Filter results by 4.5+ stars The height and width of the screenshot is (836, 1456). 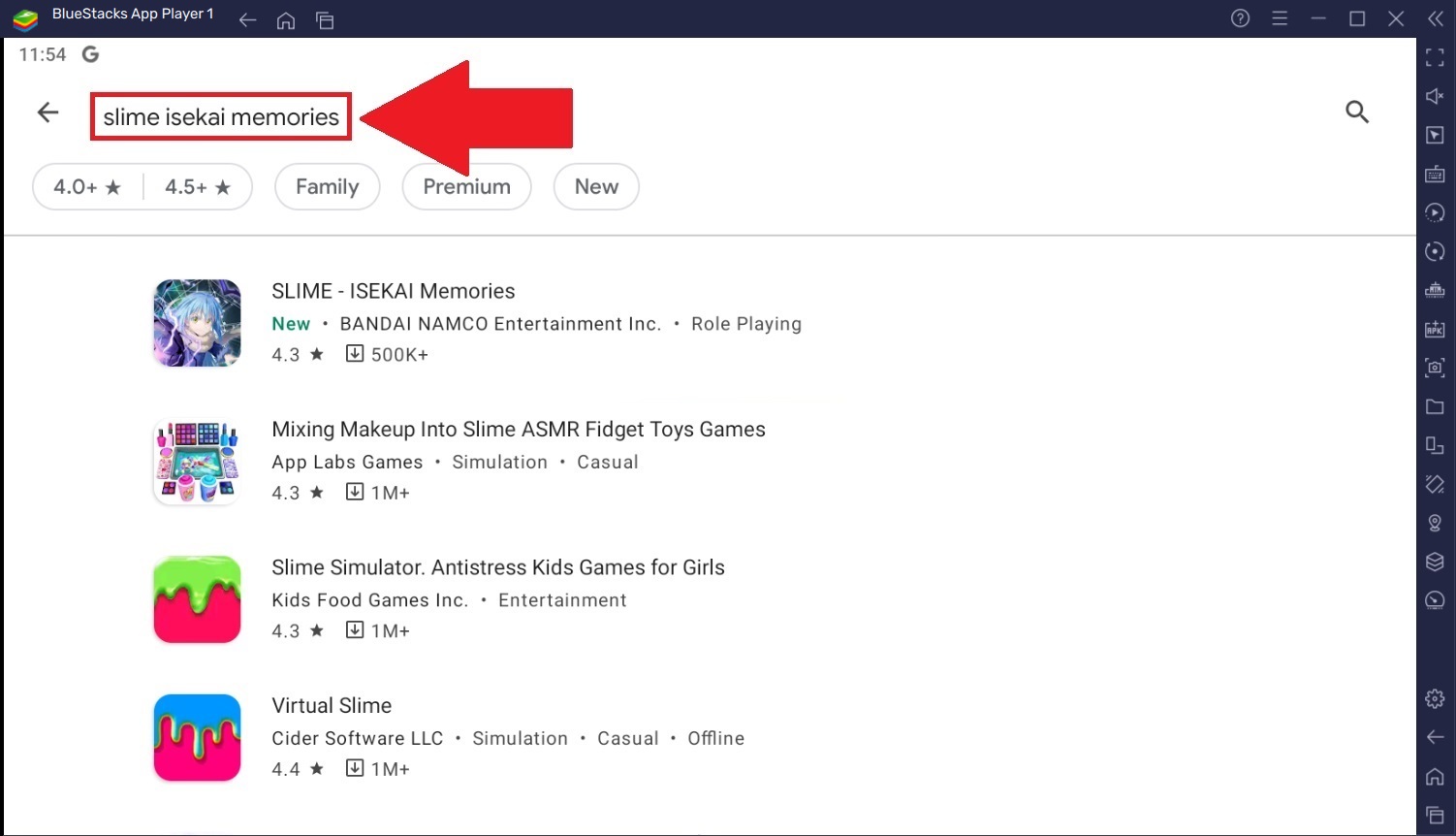click(198, 187)
